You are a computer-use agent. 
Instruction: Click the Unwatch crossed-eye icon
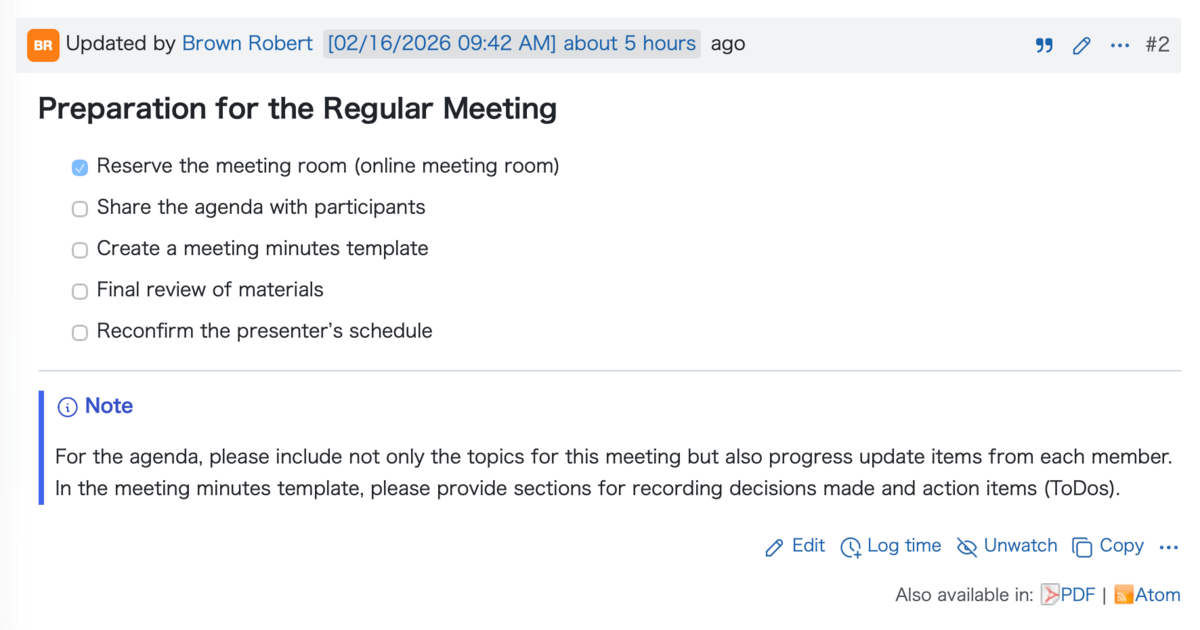[x=966, y=547]
